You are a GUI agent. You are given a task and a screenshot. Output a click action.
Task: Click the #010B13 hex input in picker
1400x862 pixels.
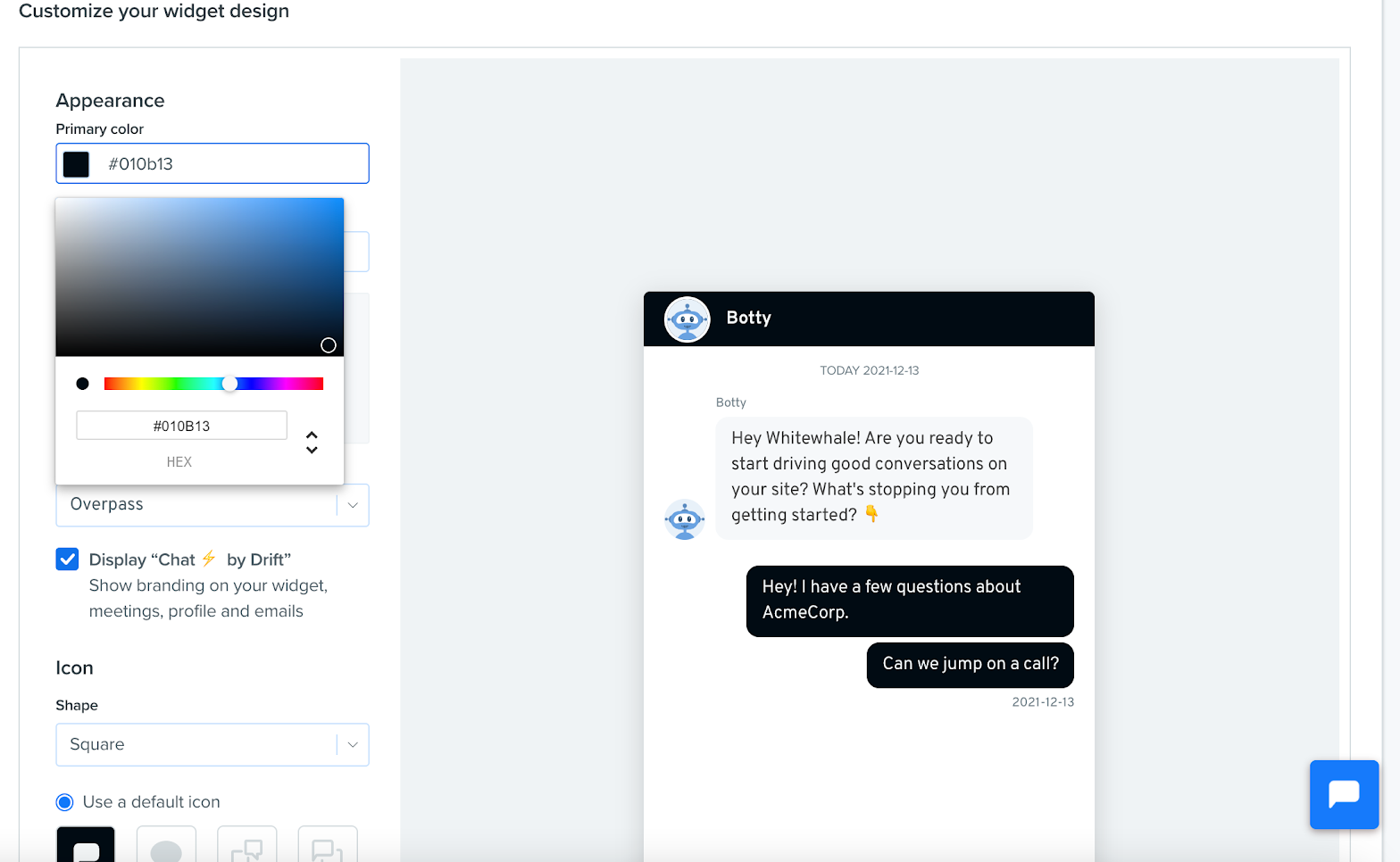click(182, 426)
